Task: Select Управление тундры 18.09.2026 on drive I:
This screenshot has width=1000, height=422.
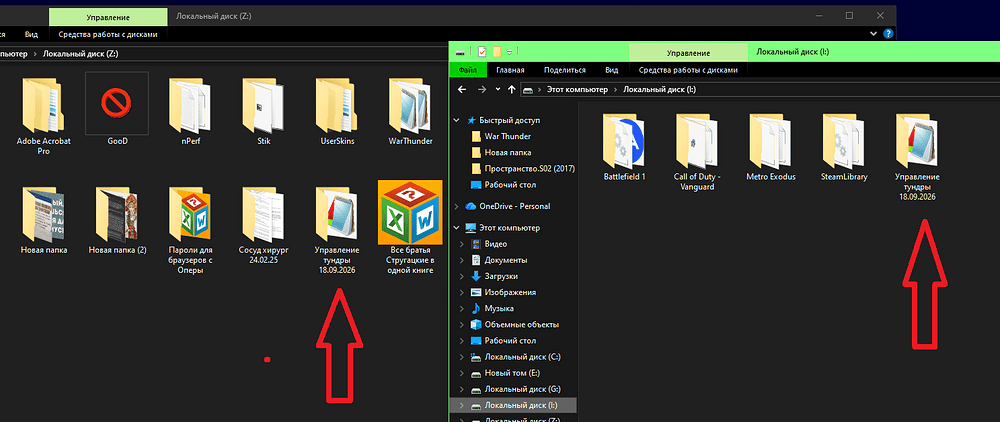Action: (917, 157)
